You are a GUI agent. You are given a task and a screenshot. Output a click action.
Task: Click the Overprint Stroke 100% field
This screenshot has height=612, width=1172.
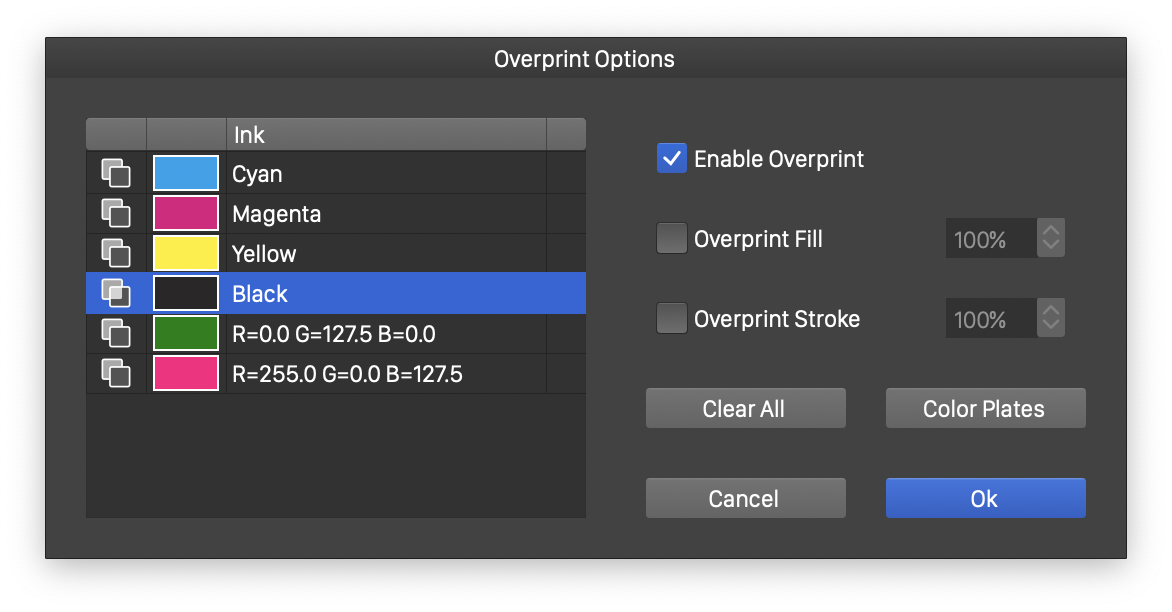coord(991,319)
